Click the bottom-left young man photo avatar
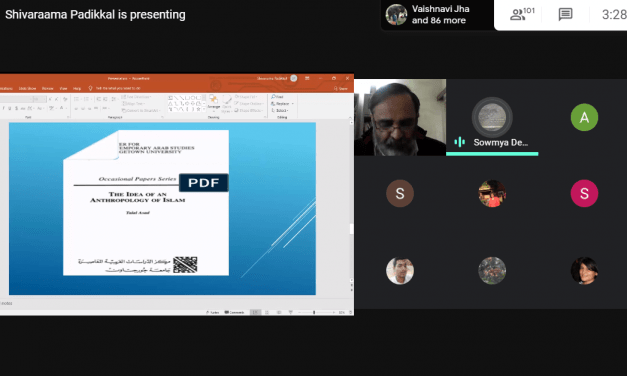 [400, 270]
